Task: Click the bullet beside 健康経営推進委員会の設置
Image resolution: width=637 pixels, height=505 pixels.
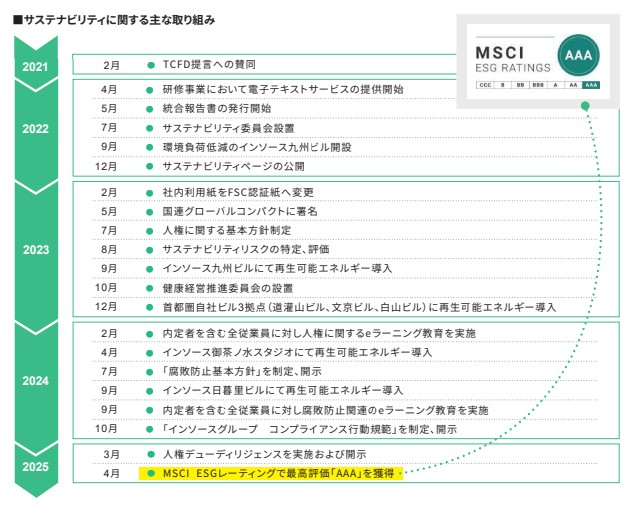Action: click(149, 287)
